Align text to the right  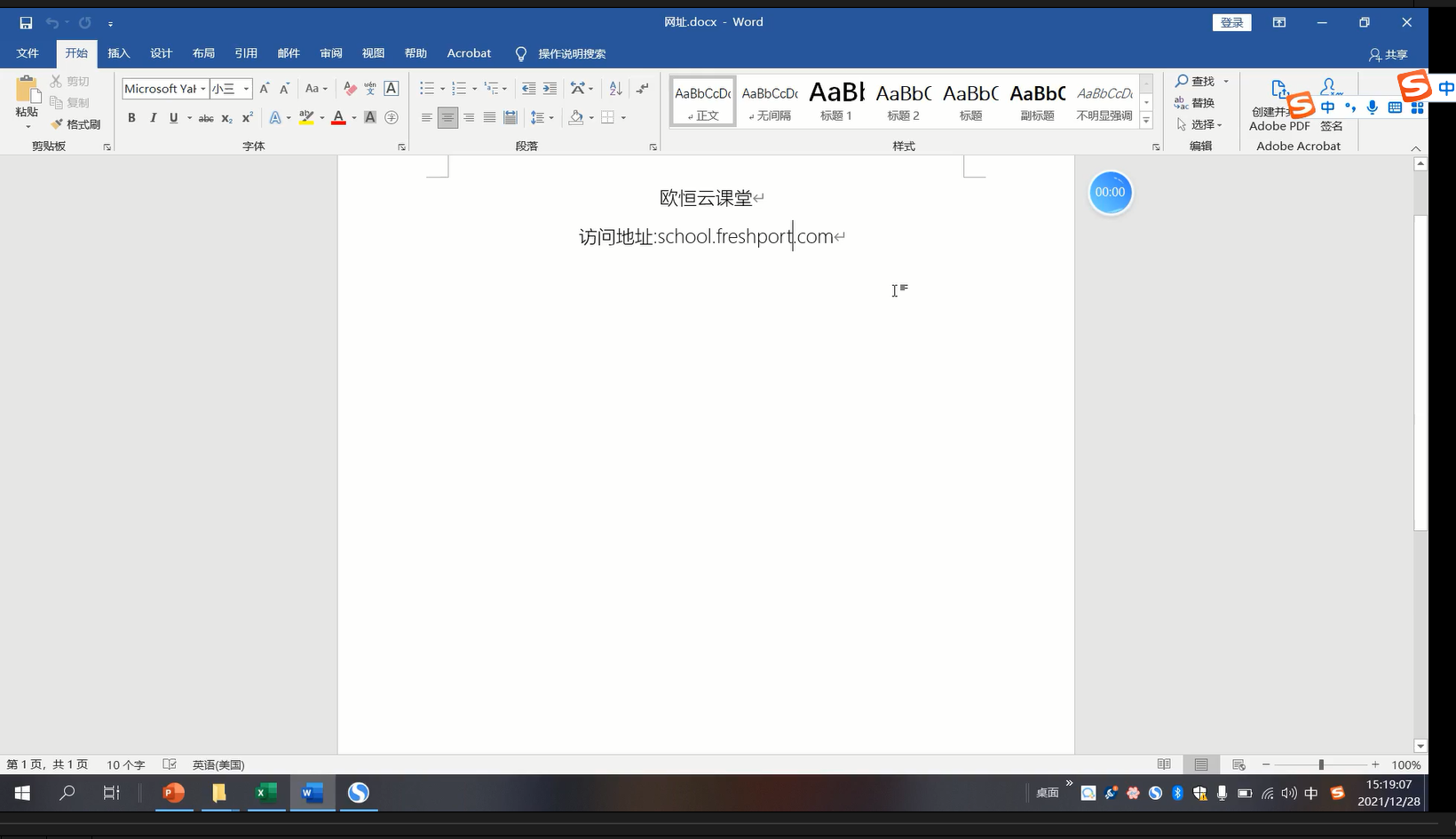(x=469, y=117)
